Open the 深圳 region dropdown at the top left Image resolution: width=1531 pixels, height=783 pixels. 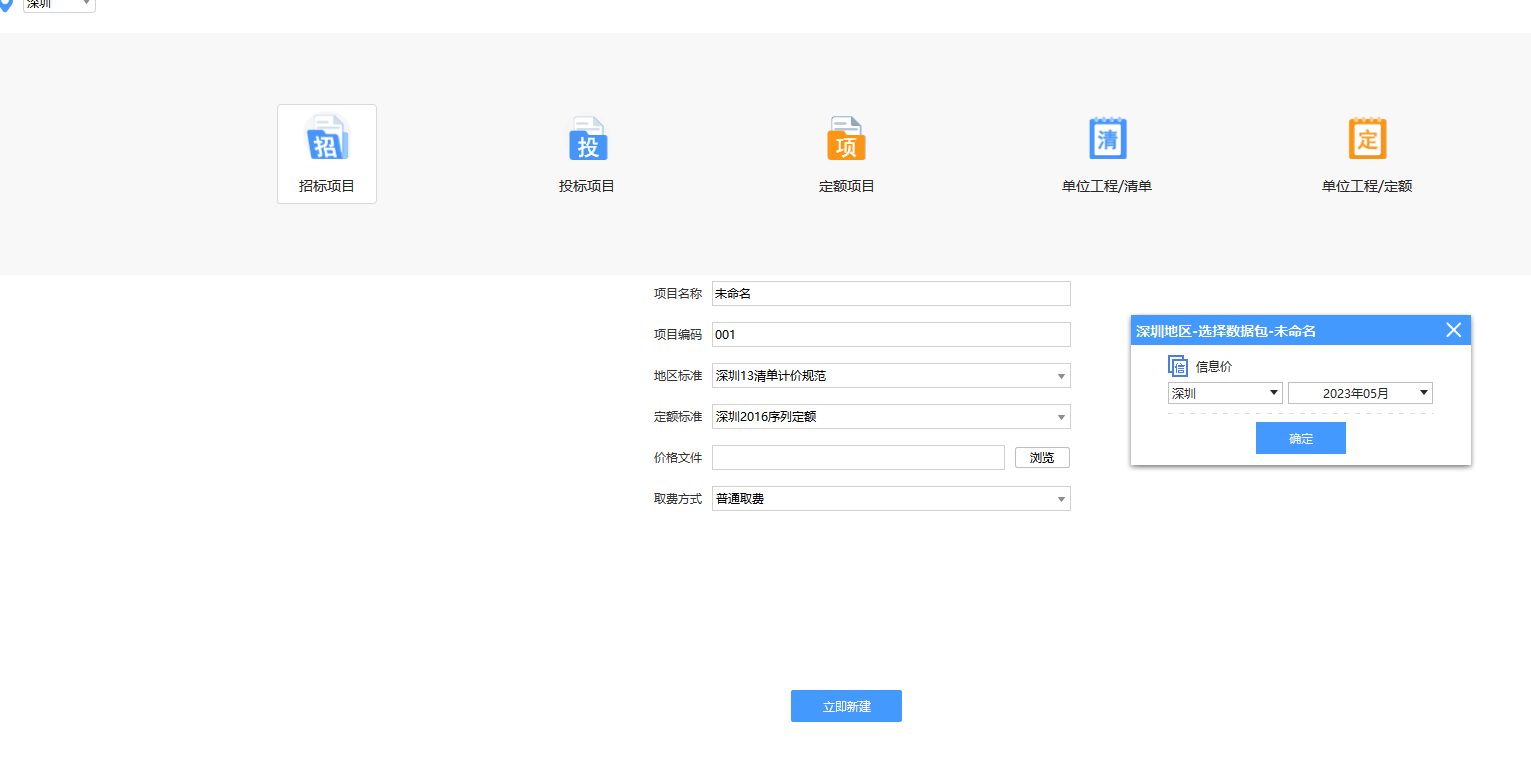point(59,5)
